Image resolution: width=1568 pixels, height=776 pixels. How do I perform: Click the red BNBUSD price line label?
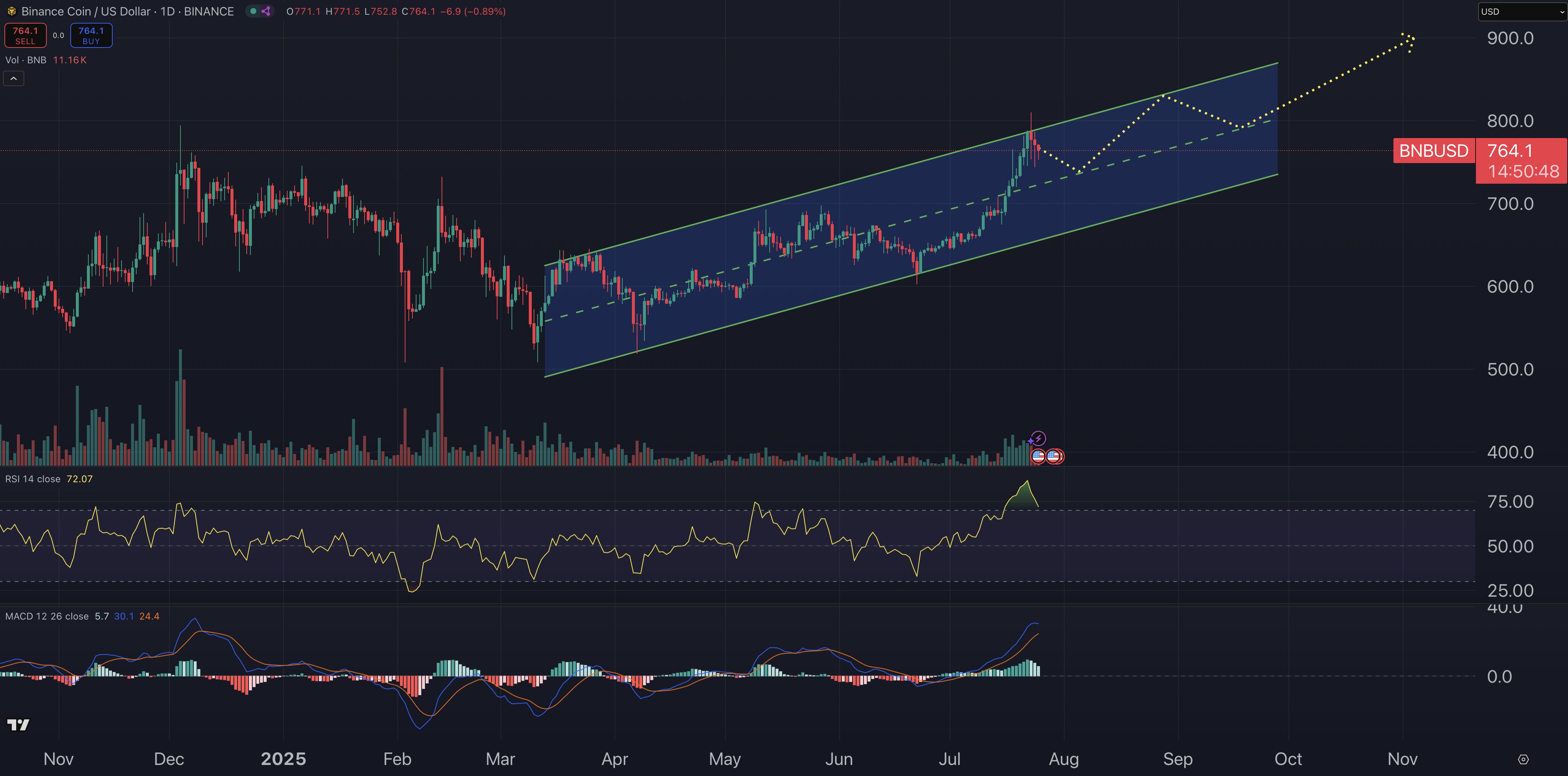1434,150
